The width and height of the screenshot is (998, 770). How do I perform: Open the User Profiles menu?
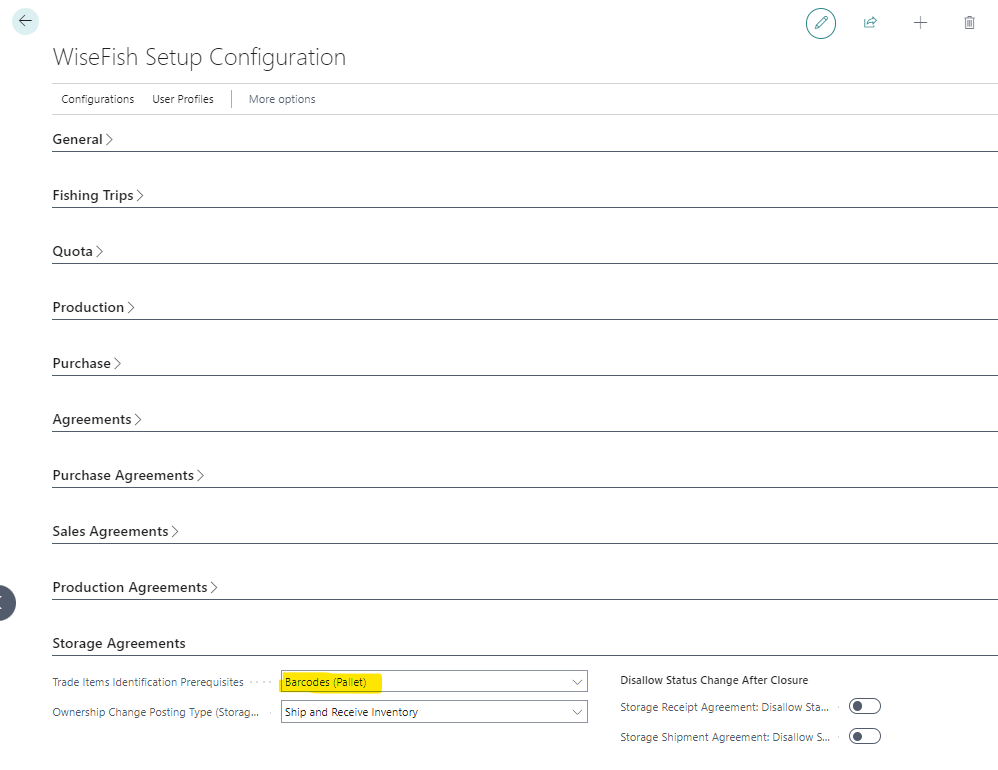coord(183,99)
